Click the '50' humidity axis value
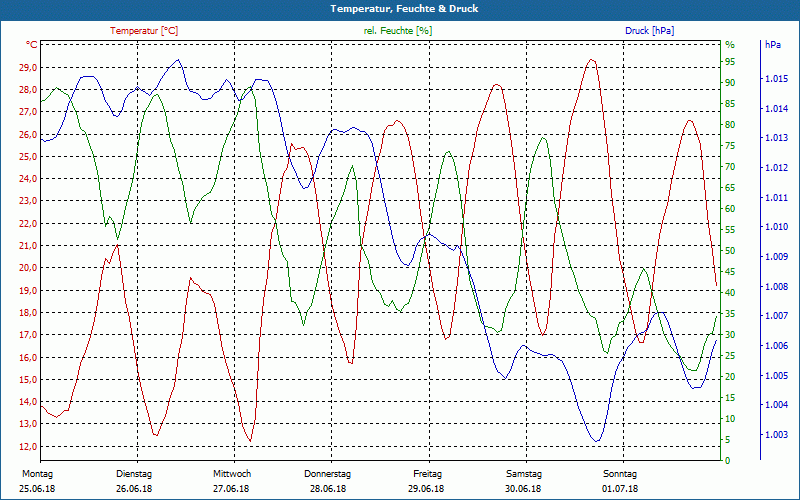Viewport: 800px width, 500px height. (730, 251)
